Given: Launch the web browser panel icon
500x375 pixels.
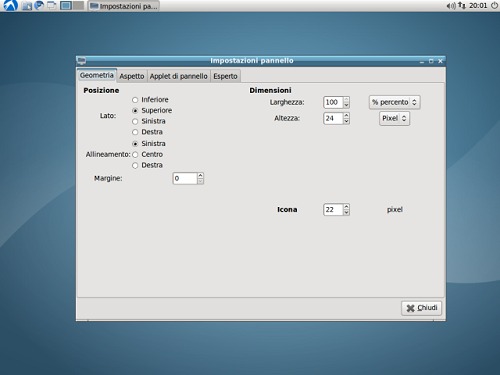Looking at the screenshot, I should pos(39,5).
